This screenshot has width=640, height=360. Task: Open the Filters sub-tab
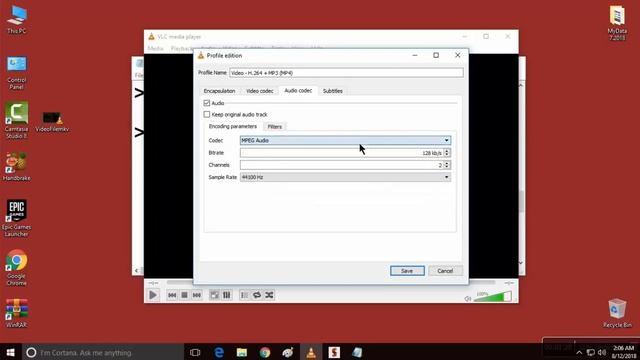[x=275, y=127]
